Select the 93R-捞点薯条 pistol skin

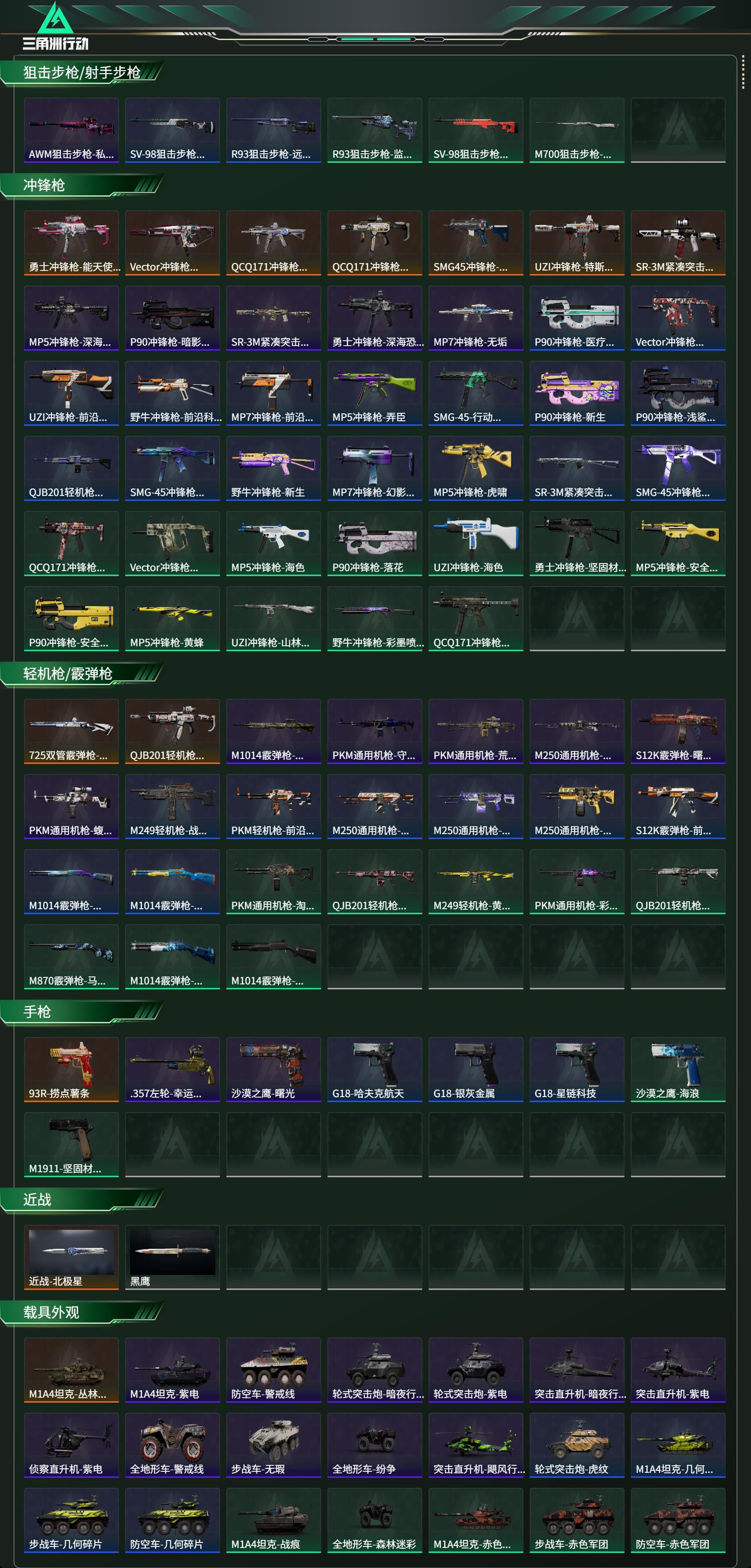point(71,1070)
